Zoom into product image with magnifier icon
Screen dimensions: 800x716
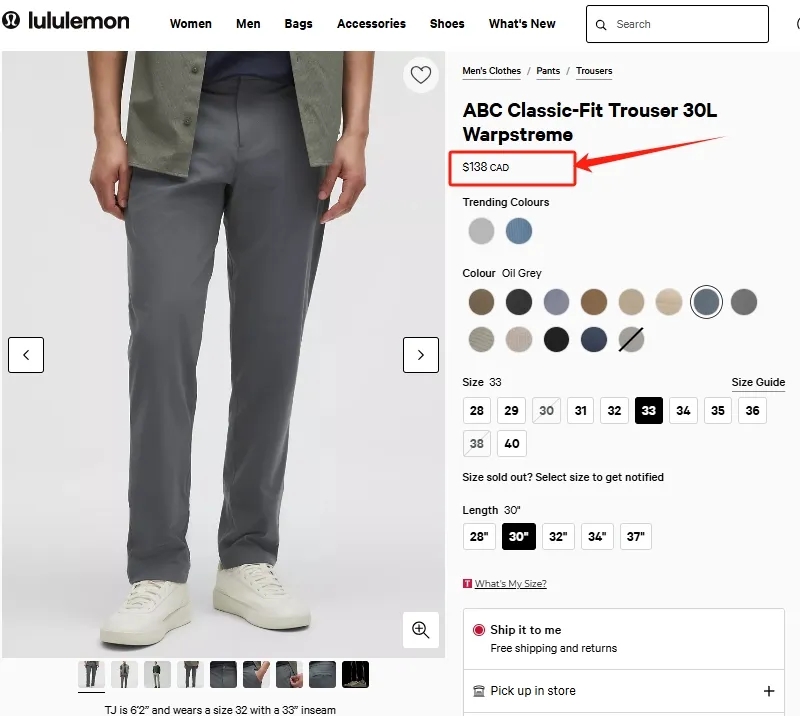420,629
